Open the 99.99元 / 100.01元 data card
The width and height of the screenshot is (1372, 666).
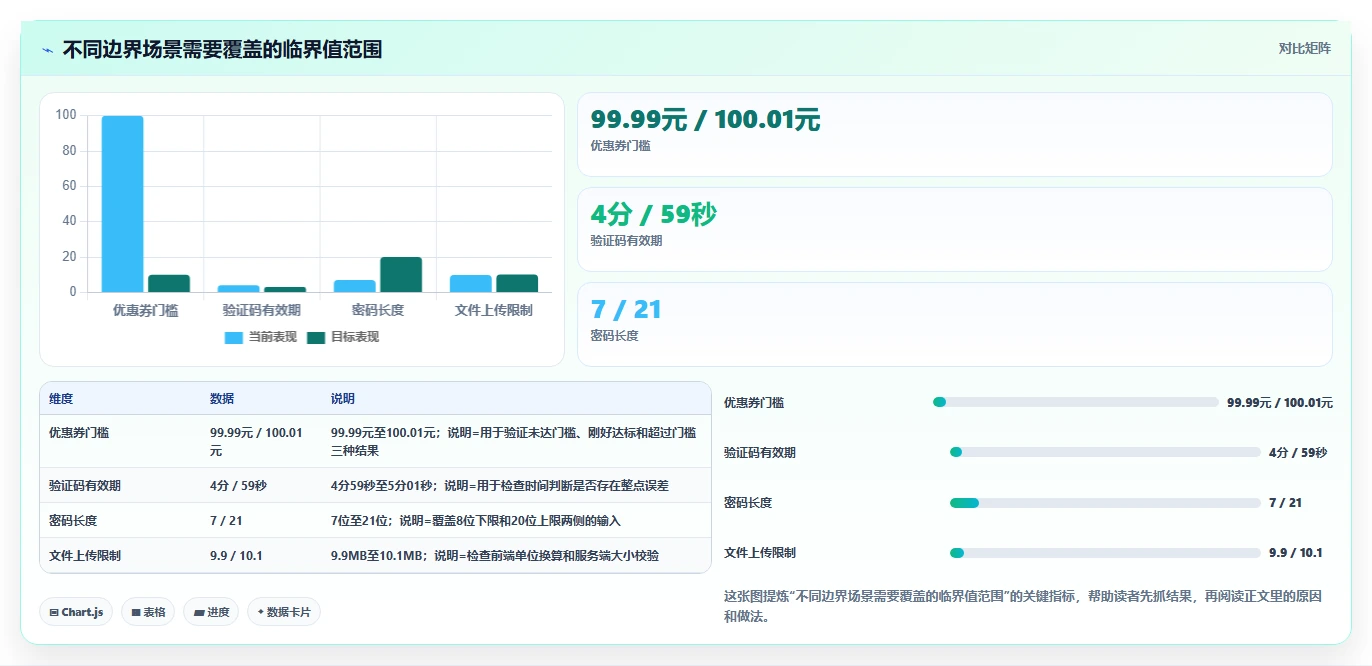coord(955,134)
